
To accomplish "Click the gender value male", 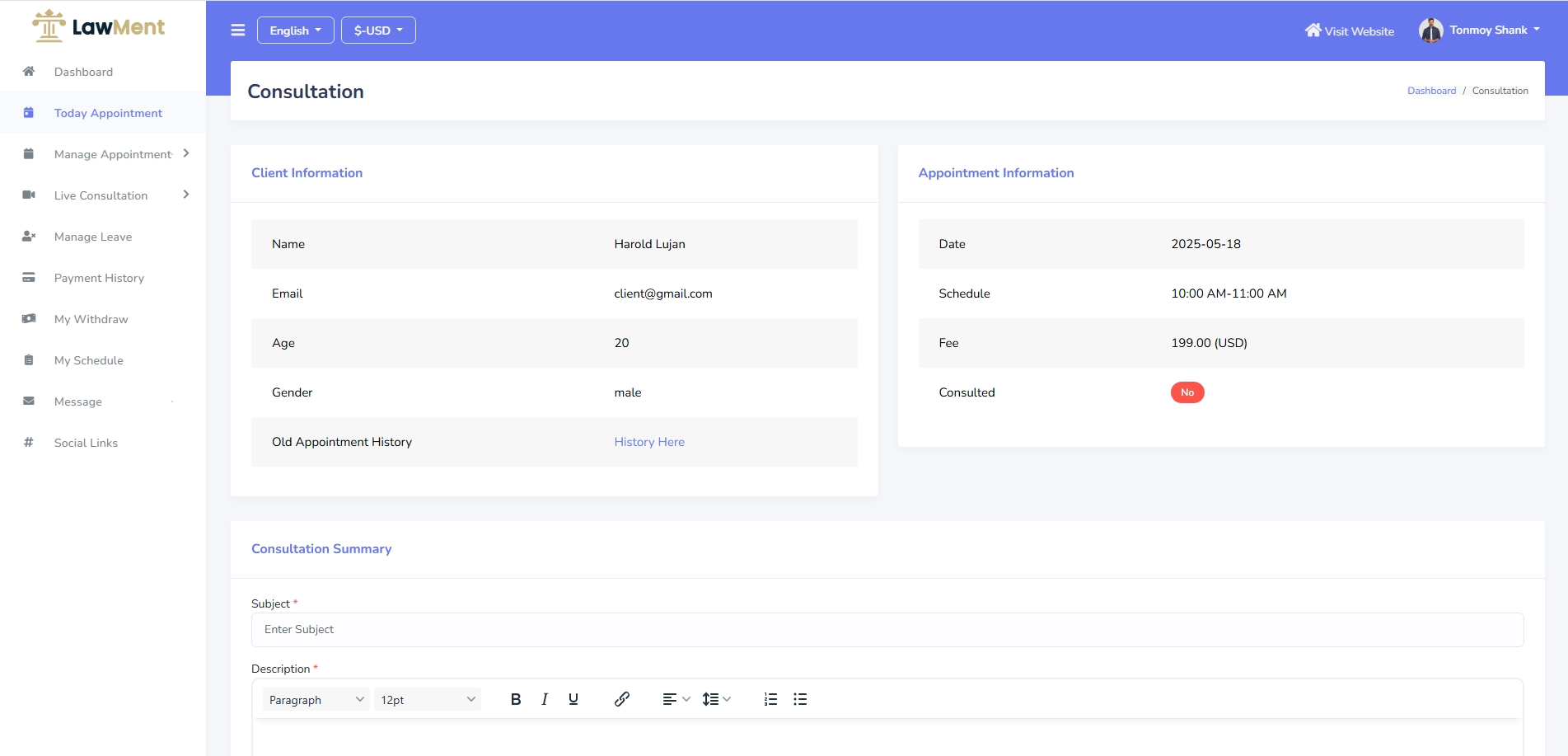I will coord(627,392).
